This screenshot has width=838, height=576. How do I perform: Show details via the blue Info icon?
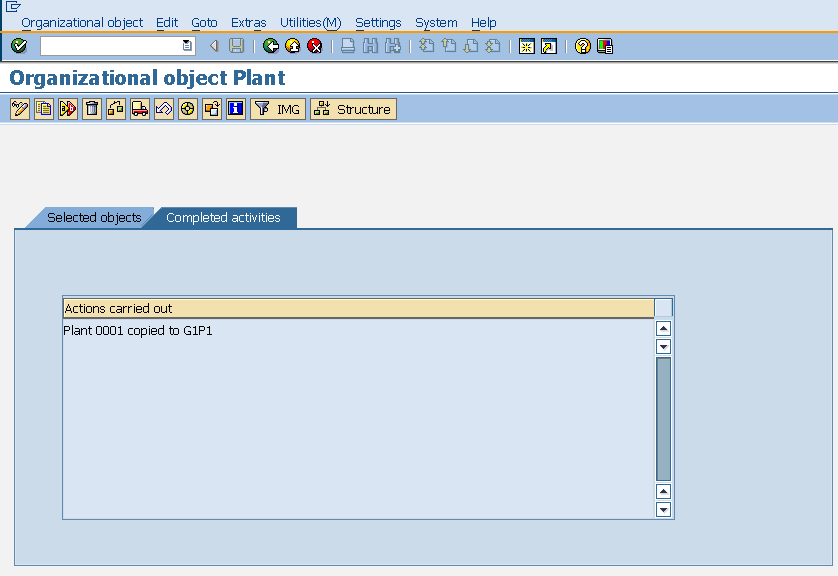[x=235, y=109]
